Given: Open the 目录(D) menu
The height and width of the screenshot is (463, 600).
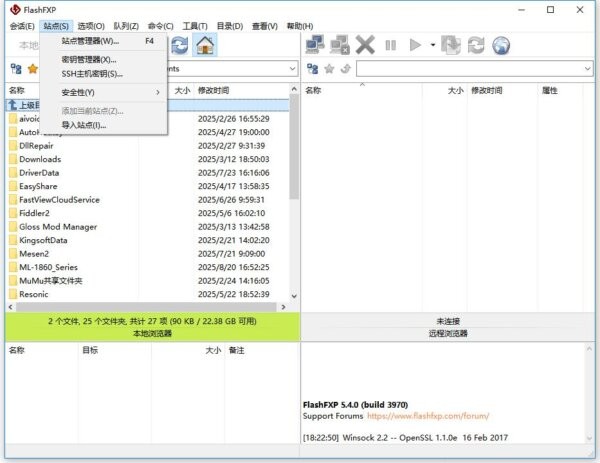Looking at the screenshot, I should 230,26.
